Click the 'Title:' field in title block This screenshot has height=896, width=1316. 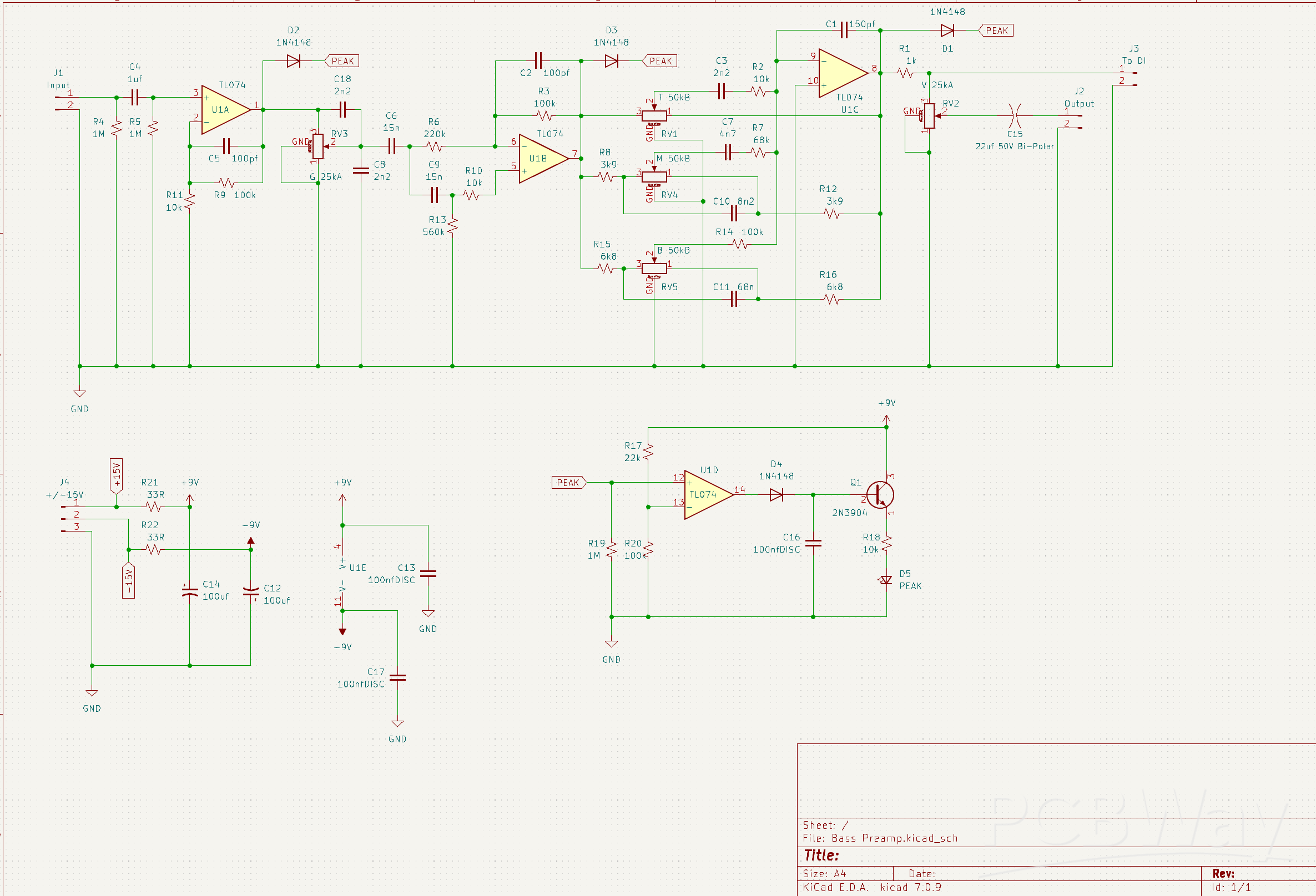[x=821, y=855]
